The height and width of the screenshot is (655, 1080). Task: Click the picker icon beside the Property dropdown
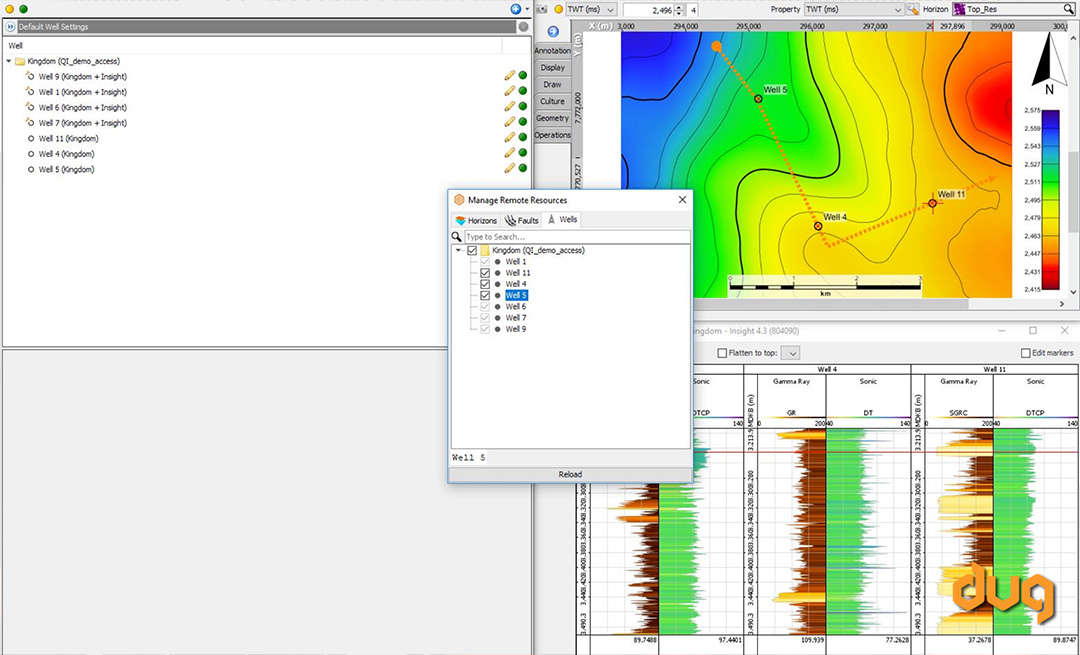point(912,8)
